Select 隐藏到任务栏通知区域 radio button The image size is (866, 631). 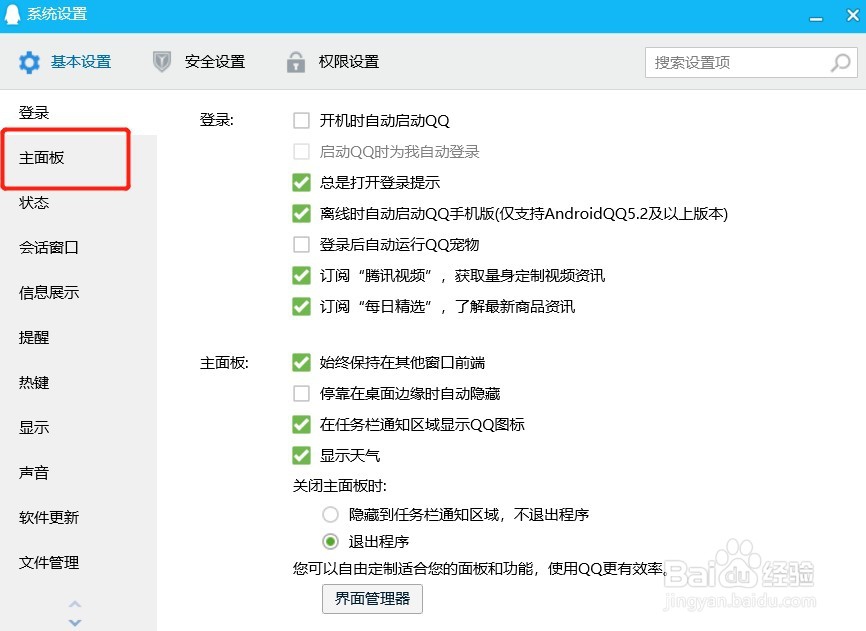click(x=330, y=515)
